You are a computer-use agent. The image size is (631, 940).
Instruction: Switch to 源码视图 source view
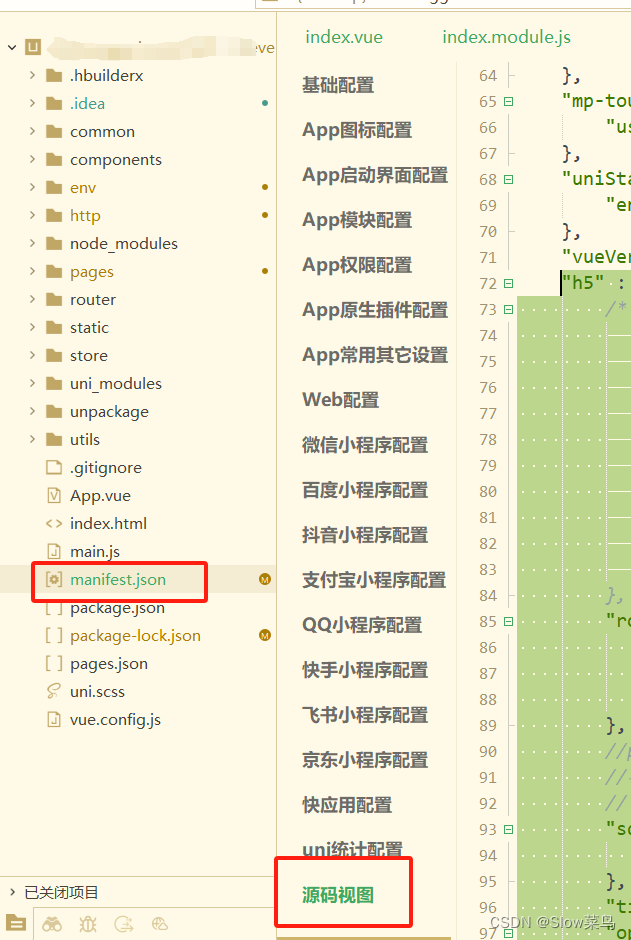338,895
